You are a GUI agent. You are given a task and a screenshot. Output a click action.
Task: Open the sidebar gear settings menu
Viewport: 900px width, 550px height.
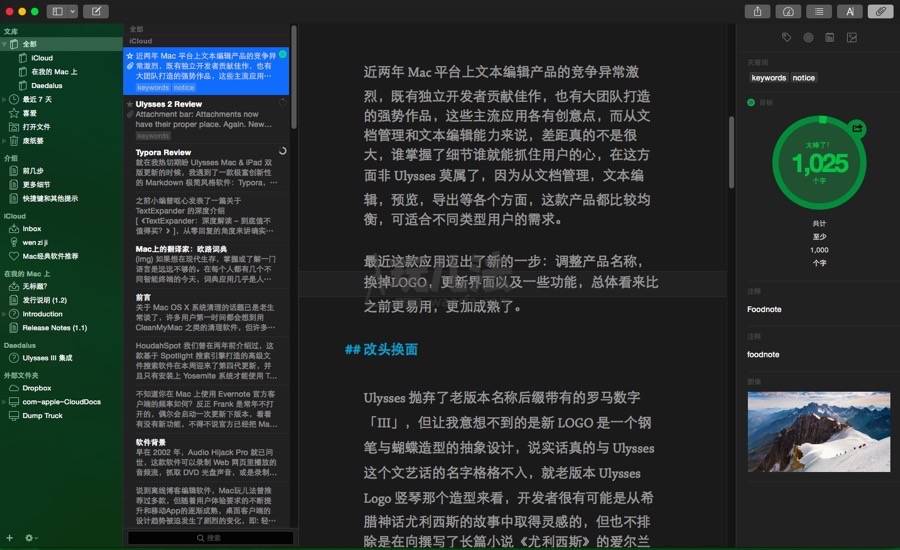(x=31, y=537)
